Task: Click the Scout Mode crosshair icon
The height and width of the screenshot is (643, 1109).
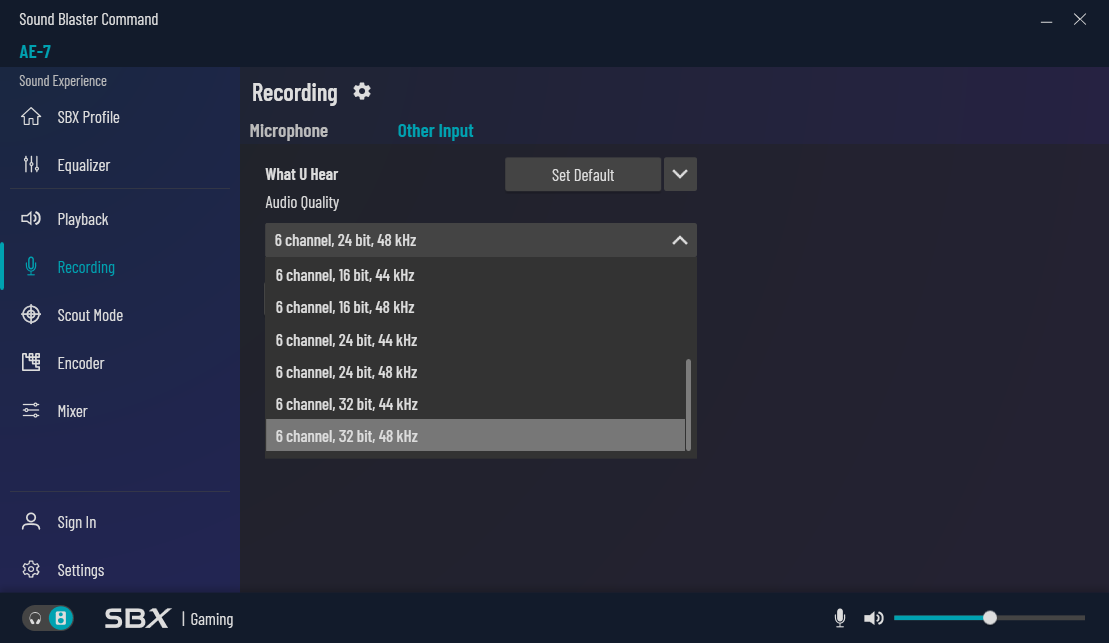Action: 31,315
